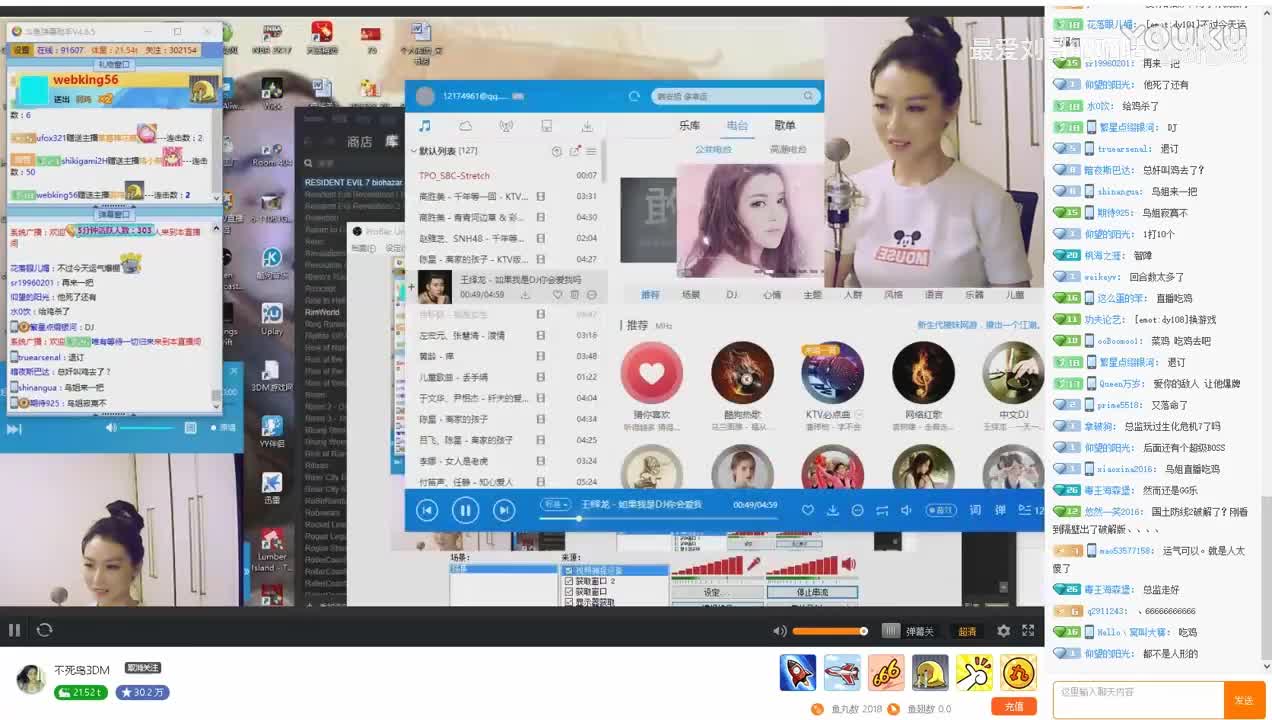Open the downloads tab icon in music player

[x=587, y=126]
